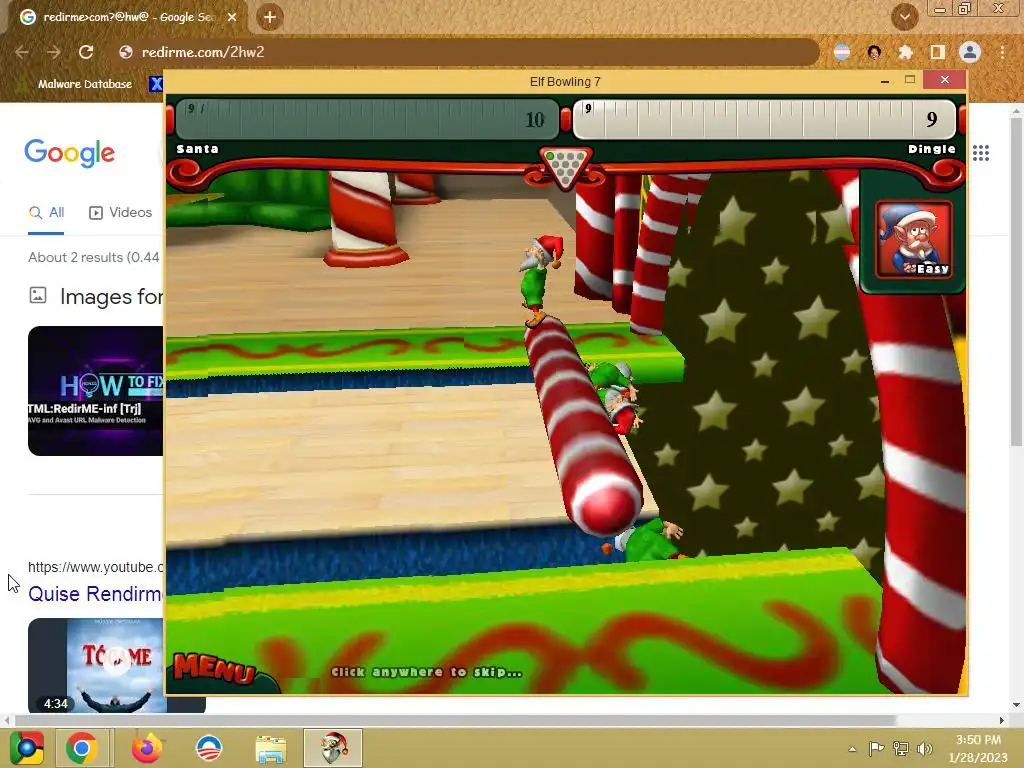This screenshot has width=1024, height=768.
Task: Select the Videos search tab
Action: point(120,213)
